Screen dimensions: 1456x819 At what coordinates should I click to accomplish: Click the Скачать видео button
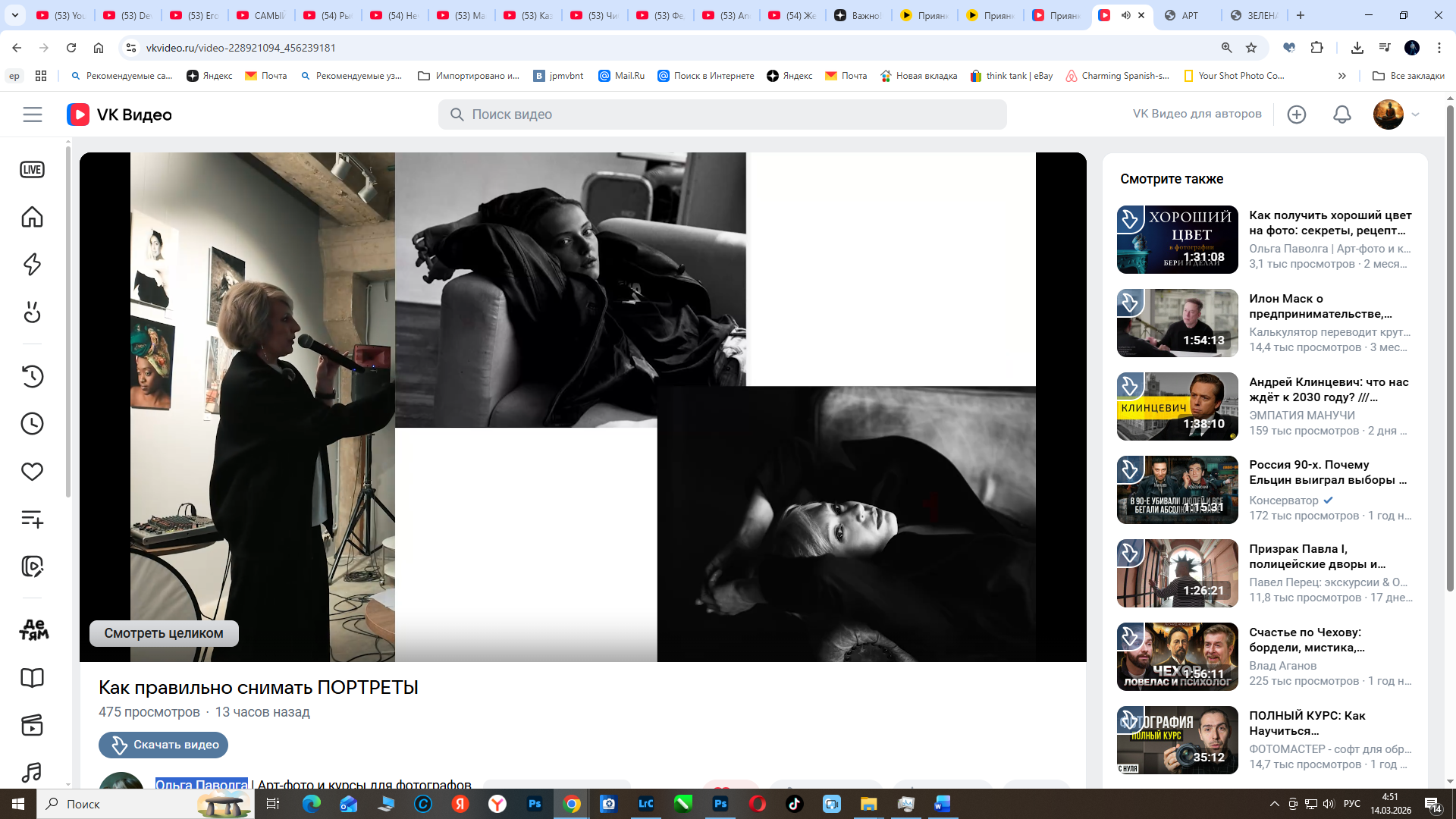click(x=163, y=745)
